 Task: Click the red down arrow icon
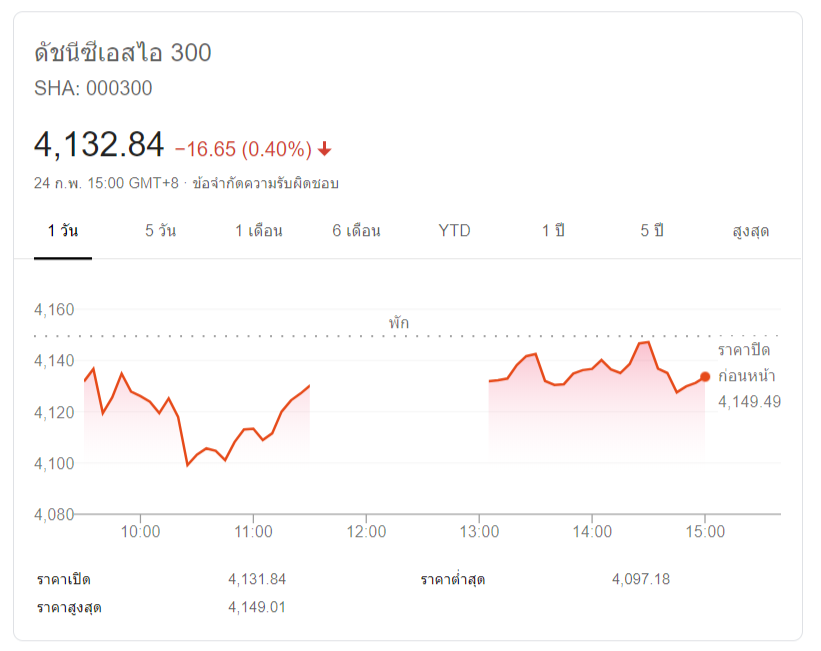(325, 149)
